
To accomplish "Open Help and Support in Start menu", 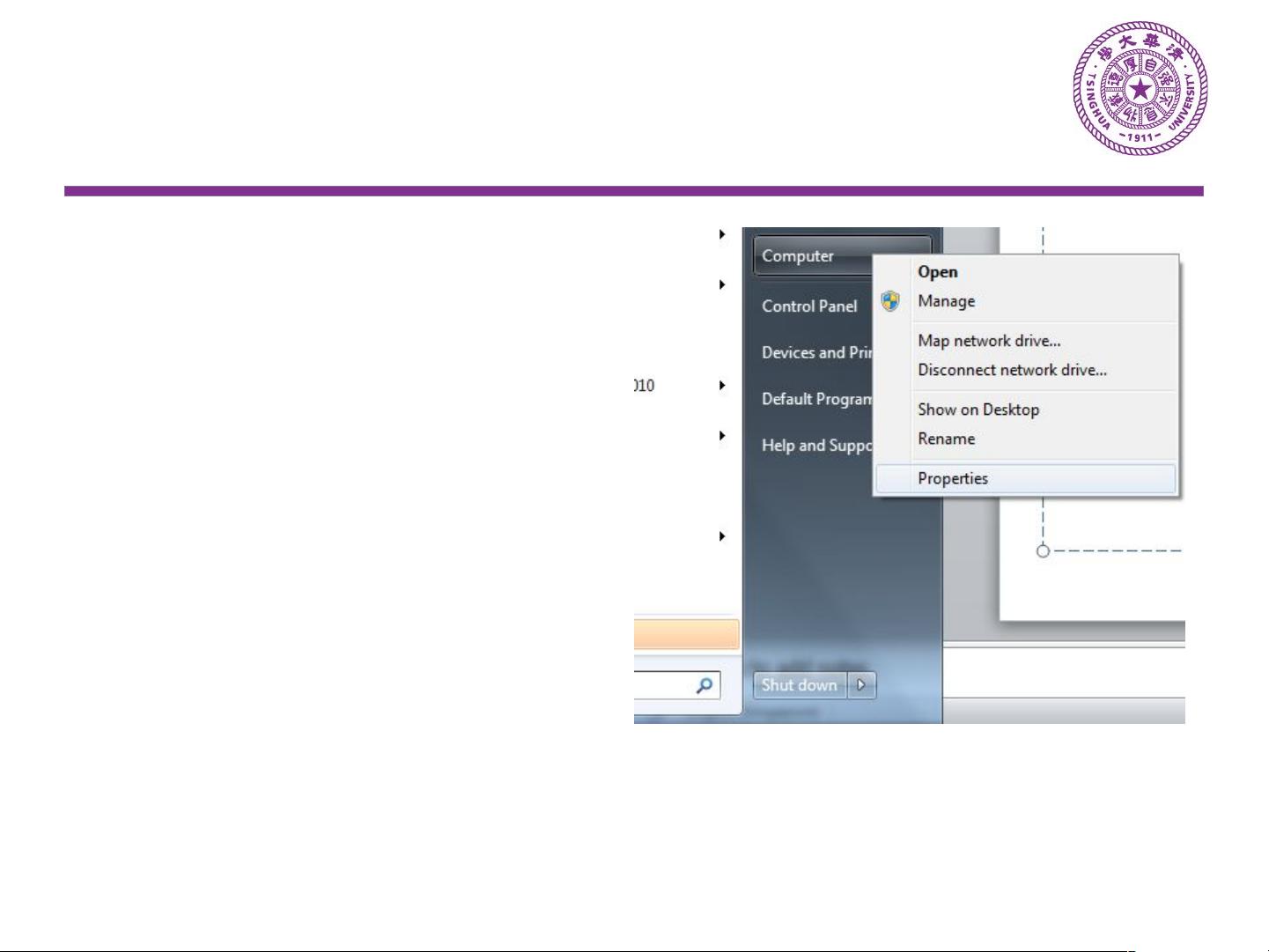I will (x=816, y=446).
